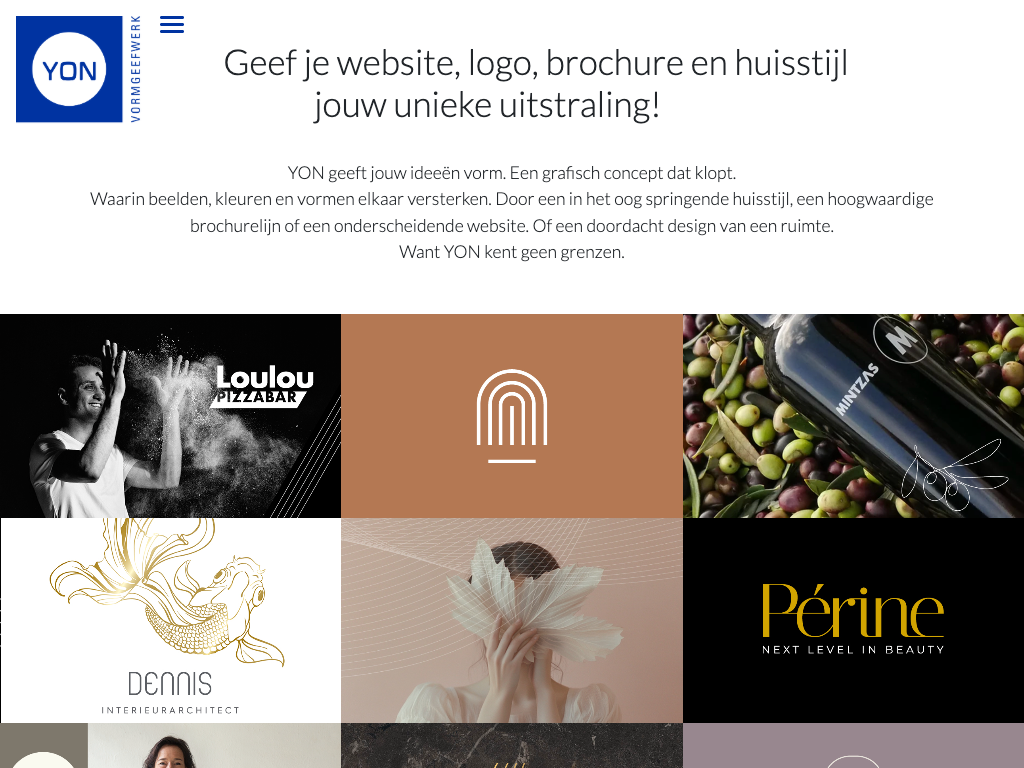
Task: Open the Mintzas olive bottle project
Action: coord(854,416)
